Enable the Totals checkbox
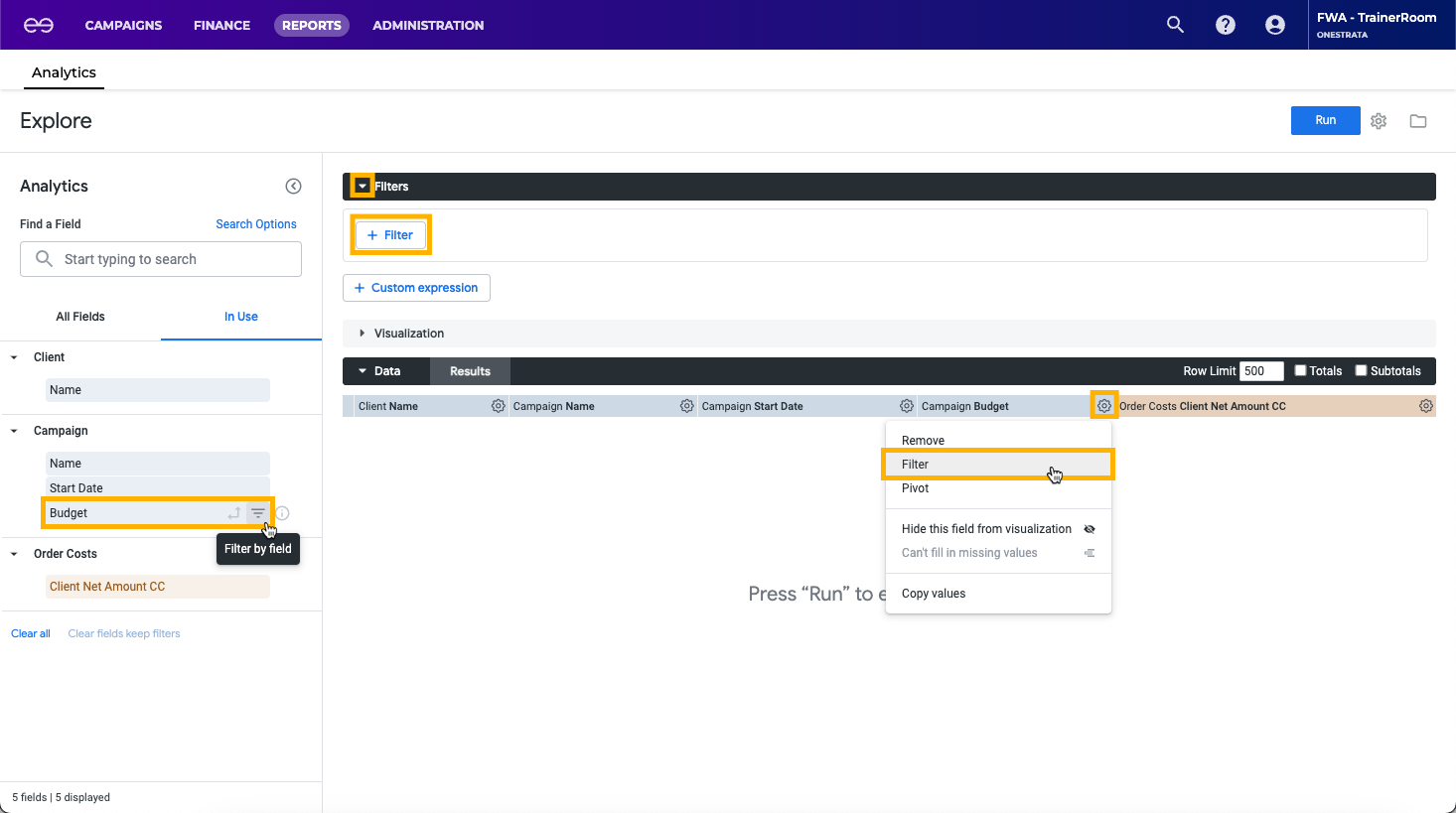 click(1300, 371)
